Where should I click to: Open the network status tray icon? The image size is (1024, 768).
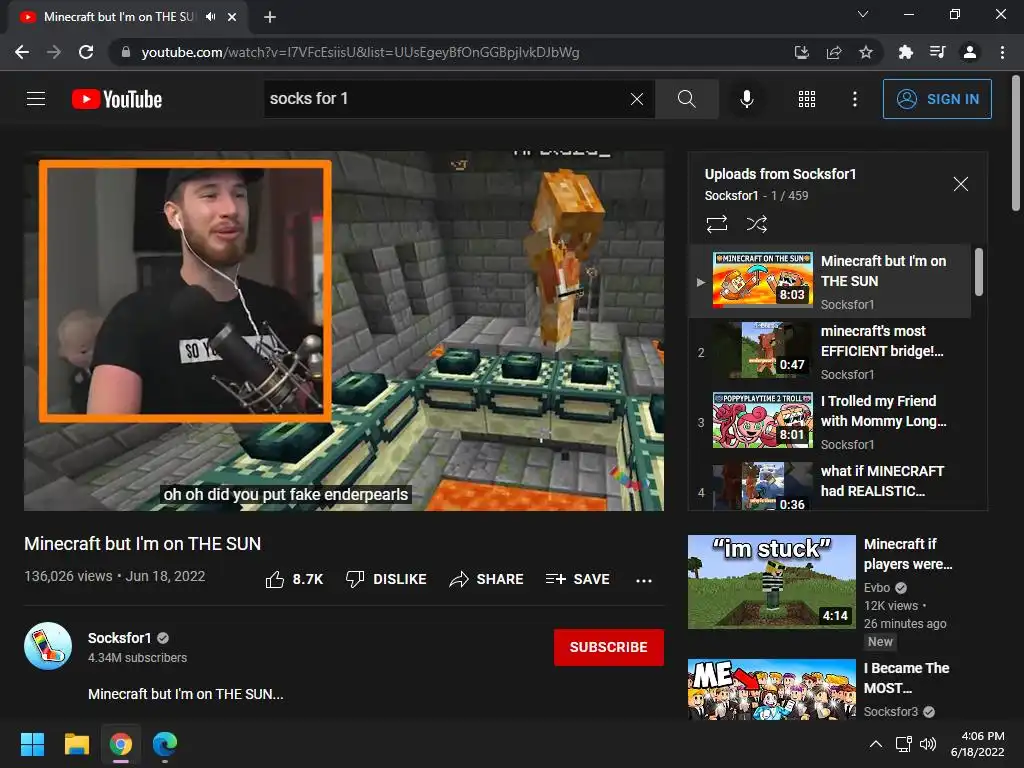click(904, 744)
